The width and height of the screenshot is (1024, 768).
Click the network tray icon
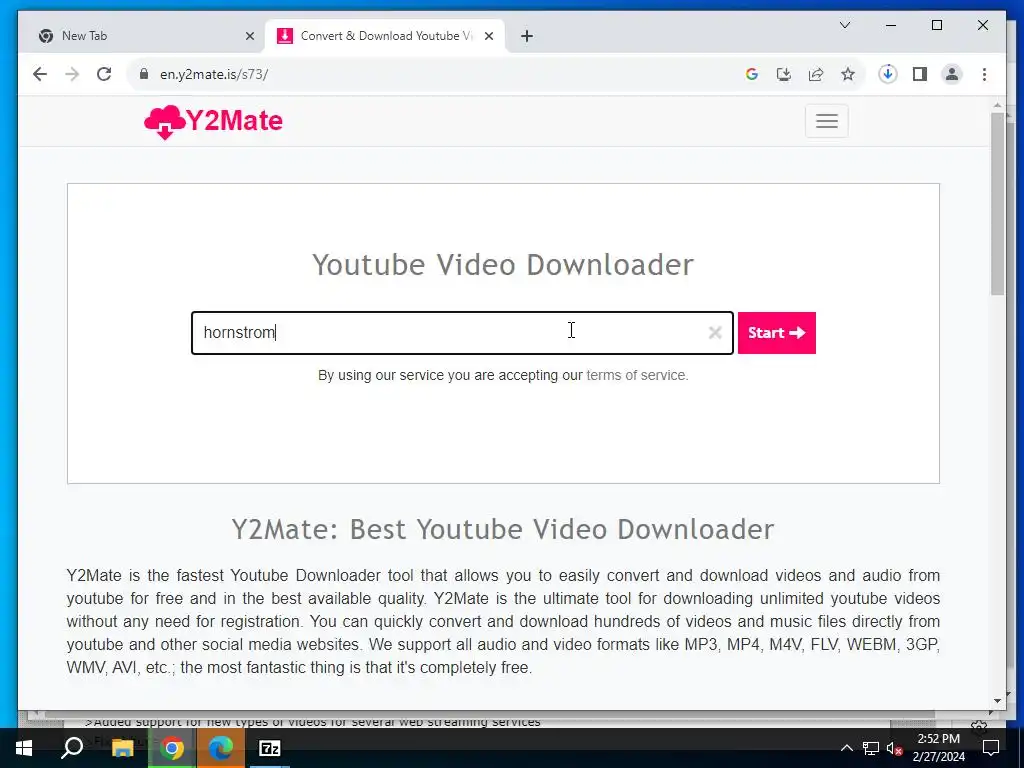pyautogui.click(x=871, y=748)
